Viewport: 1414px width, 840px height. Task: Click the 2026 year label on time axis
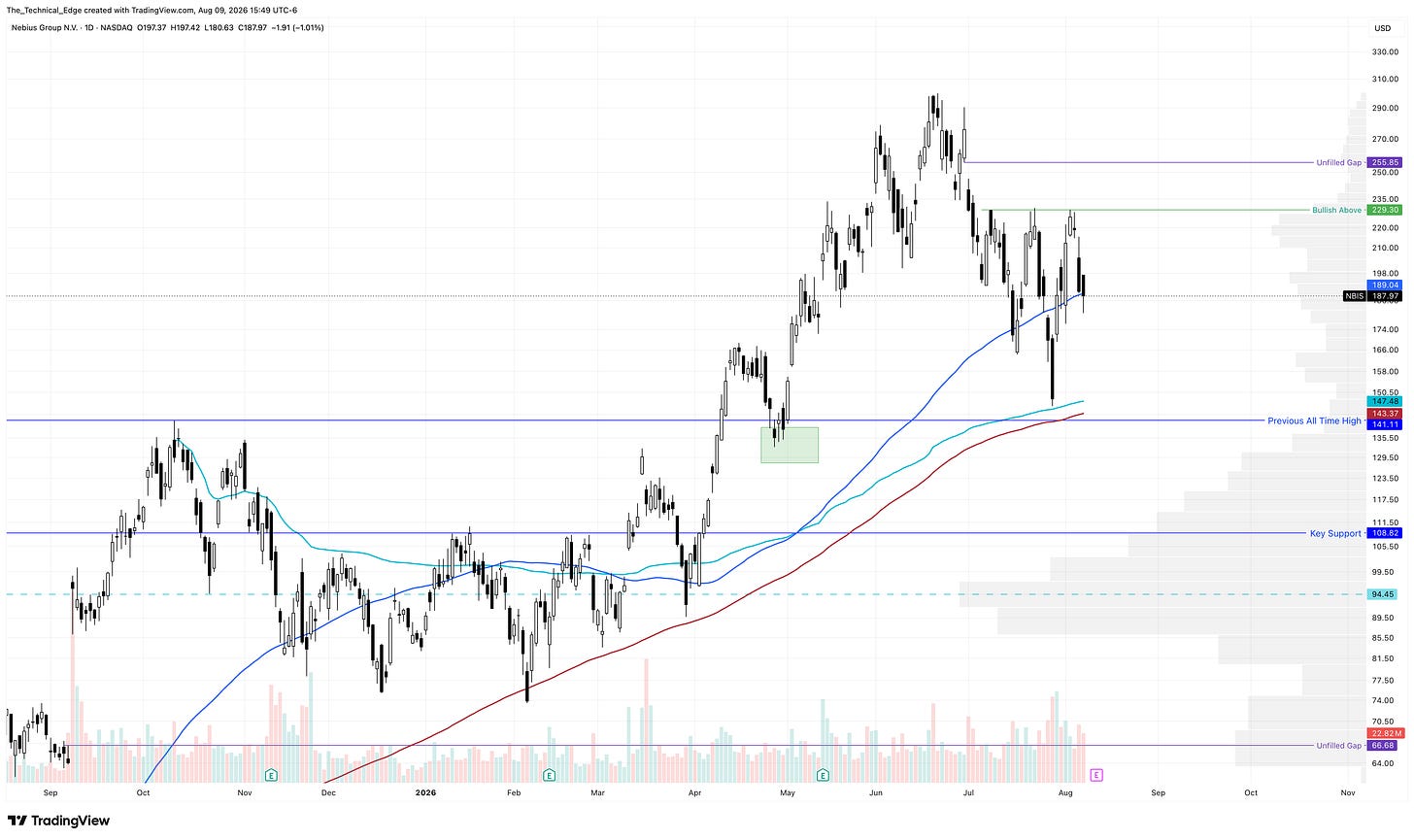[425, 792]
